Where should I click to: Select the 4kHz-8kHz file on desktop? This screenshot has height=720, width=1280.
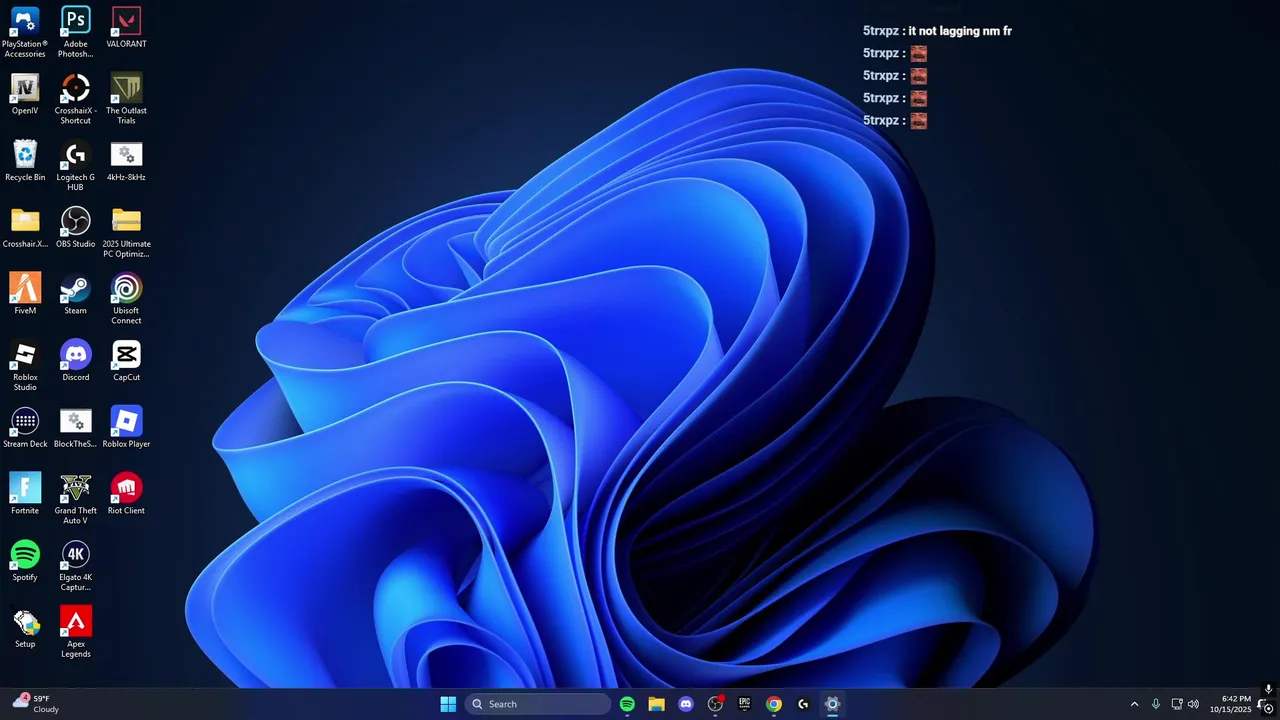click(x=126, y=161)
